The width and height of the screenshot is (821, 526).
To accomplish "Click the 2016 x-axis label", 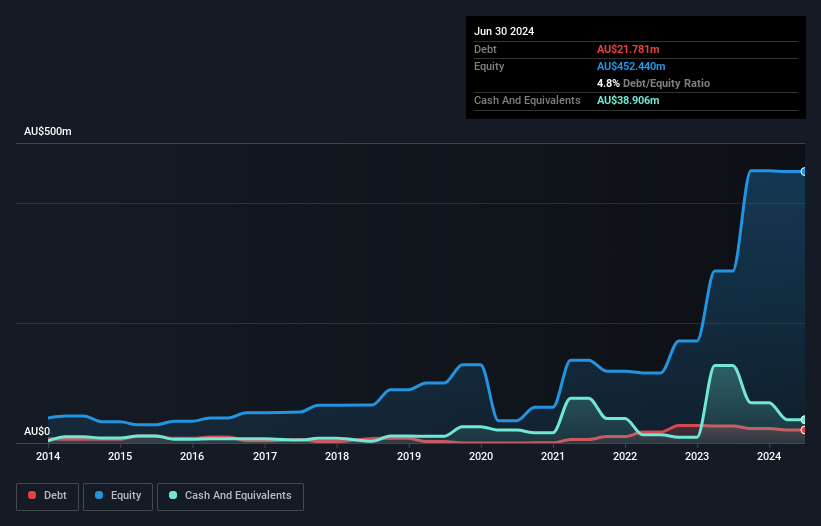I will click(x=192, y=456).
